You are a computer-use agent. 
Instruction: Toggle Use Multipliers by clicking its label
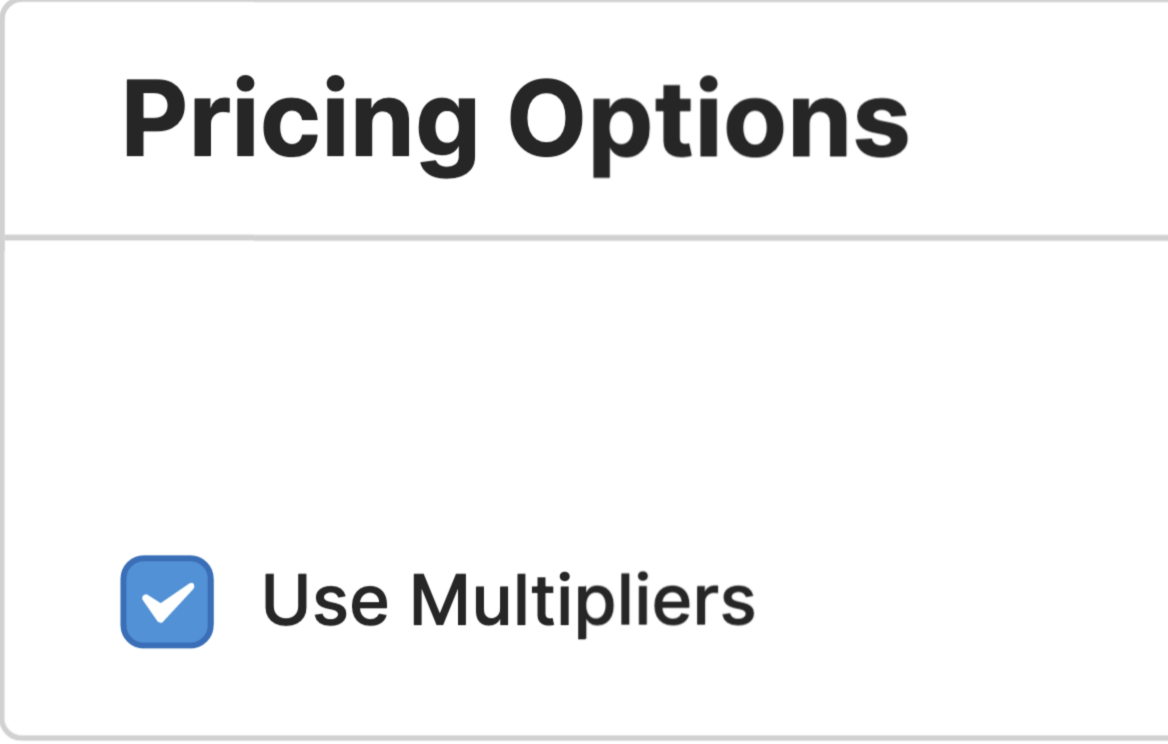click(x=510, y=598)
